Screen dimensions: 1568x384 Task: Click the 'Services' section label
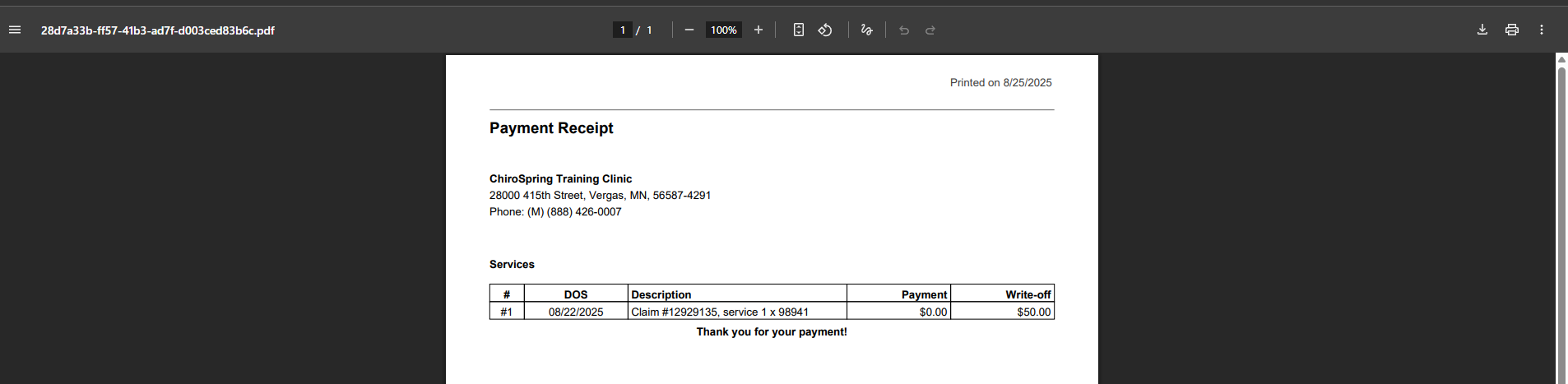click(x=512, y=265)
